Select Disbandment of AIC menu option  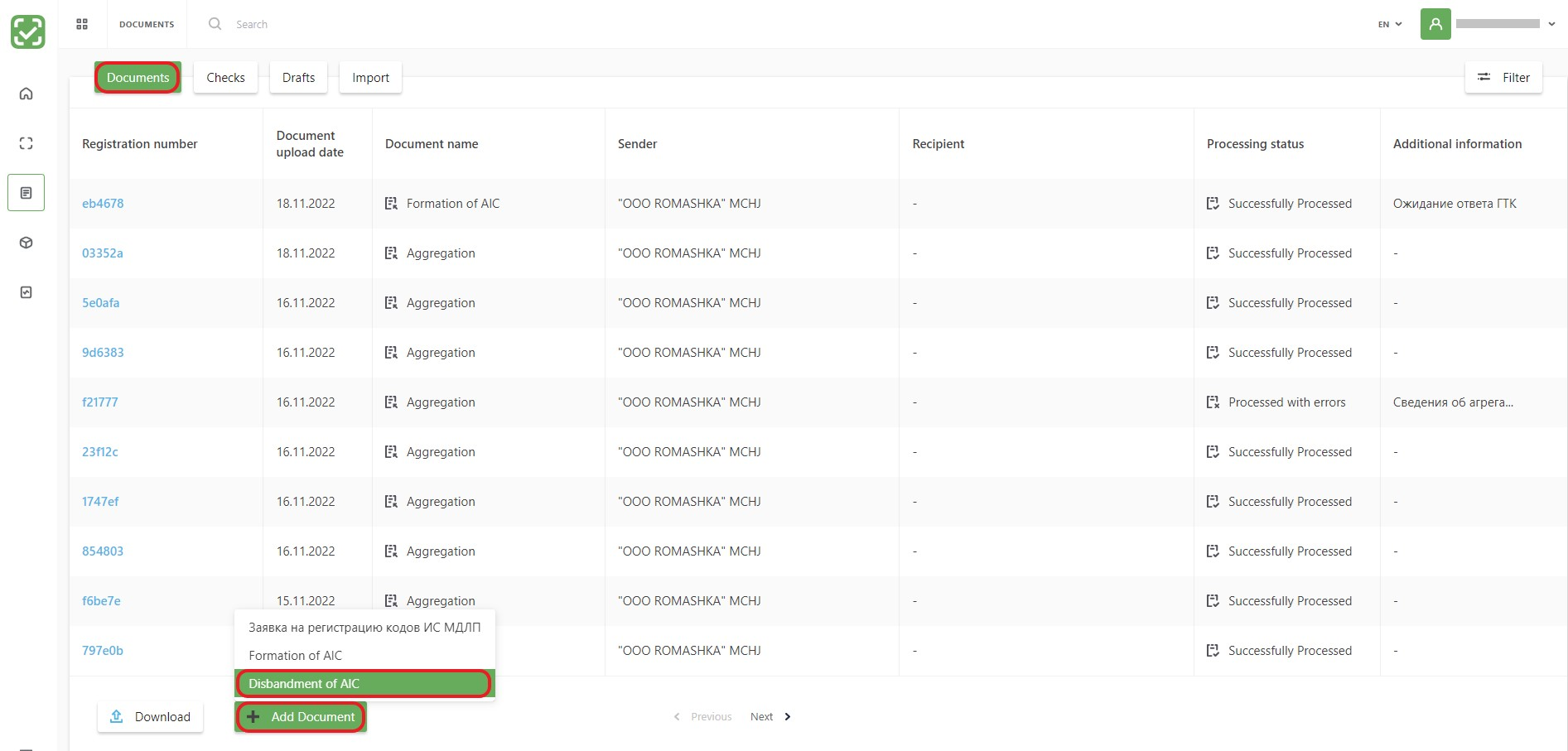(364, 684)
